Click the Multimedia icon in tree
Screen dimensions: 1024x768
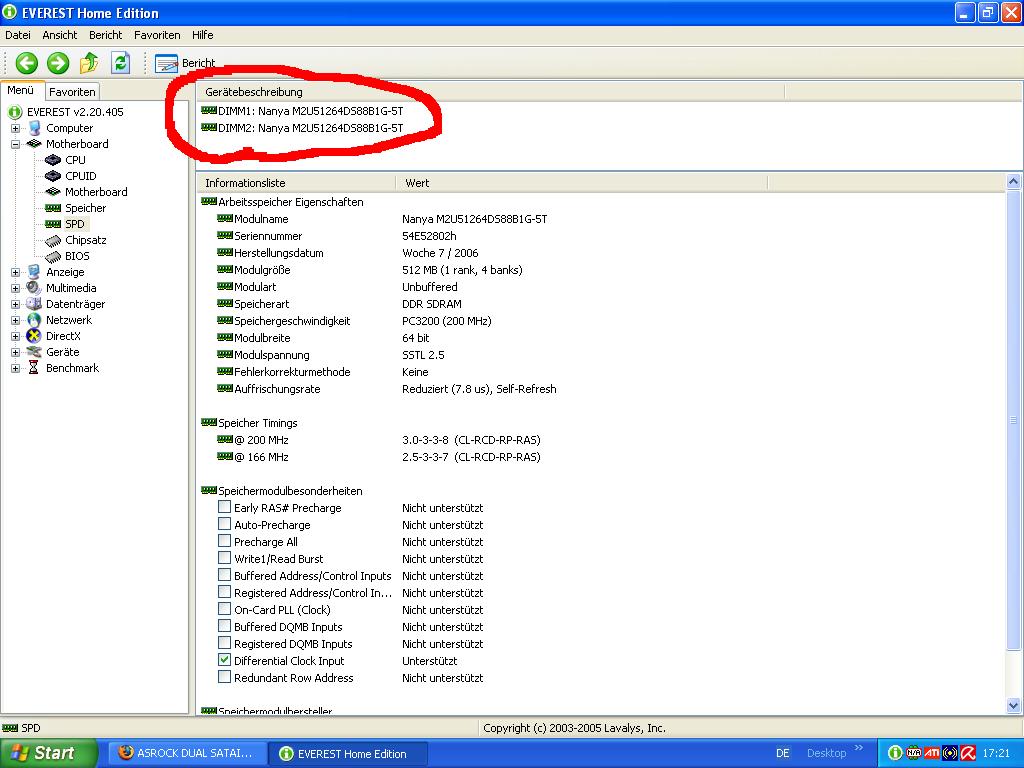point(34,288)
